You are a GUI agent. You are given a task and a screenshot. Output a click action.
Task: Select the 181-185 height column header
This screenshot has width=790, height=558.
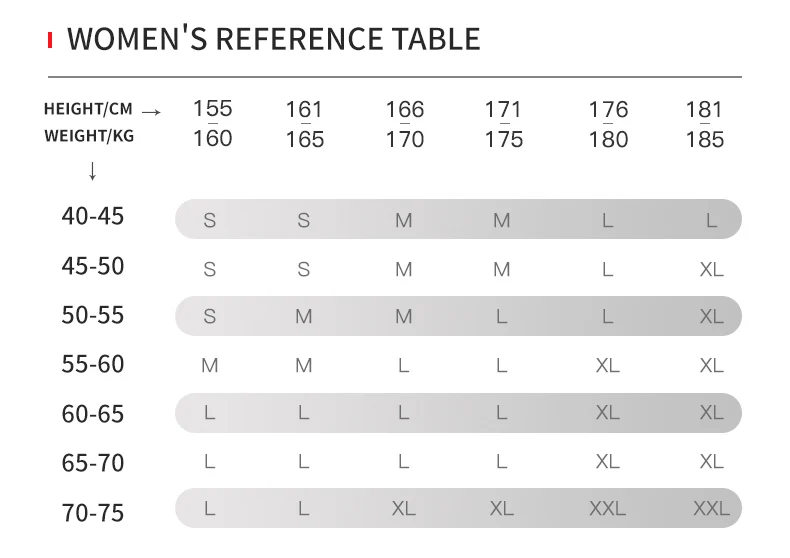click(704, 124)
